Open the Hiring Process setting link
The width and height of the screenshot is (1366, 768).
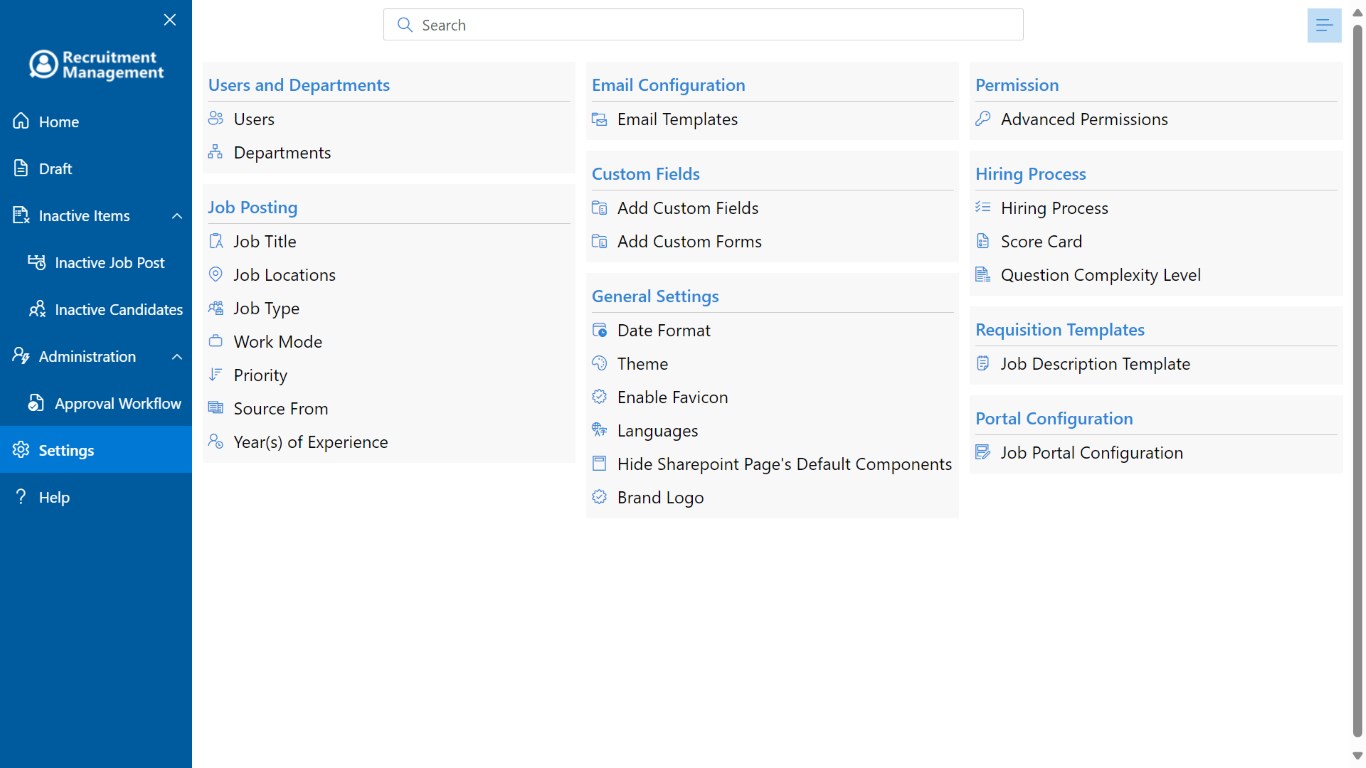pyautogui.click(x=1054, y=208)
